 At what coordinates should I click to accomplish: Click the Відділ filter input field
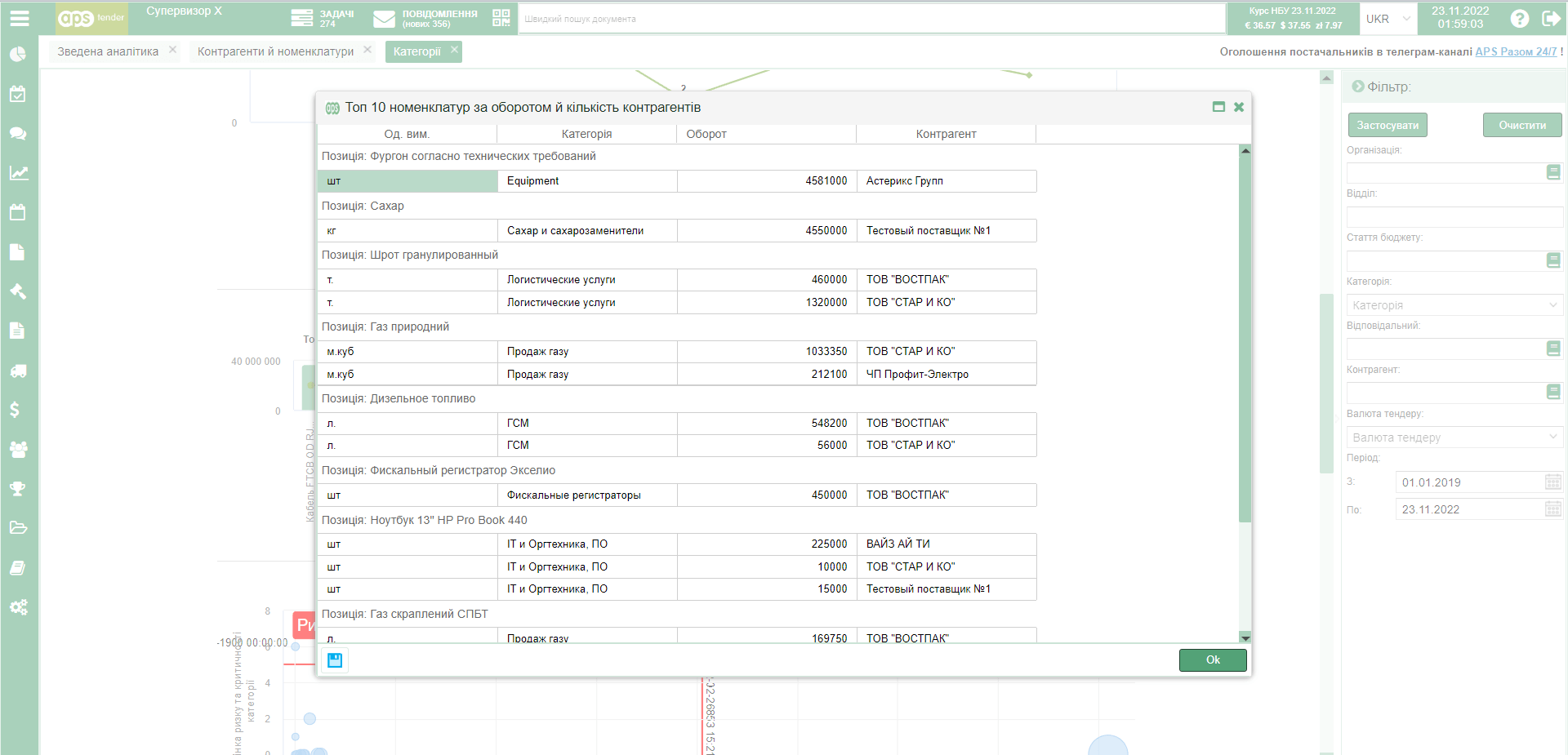tap(1454, 216)
